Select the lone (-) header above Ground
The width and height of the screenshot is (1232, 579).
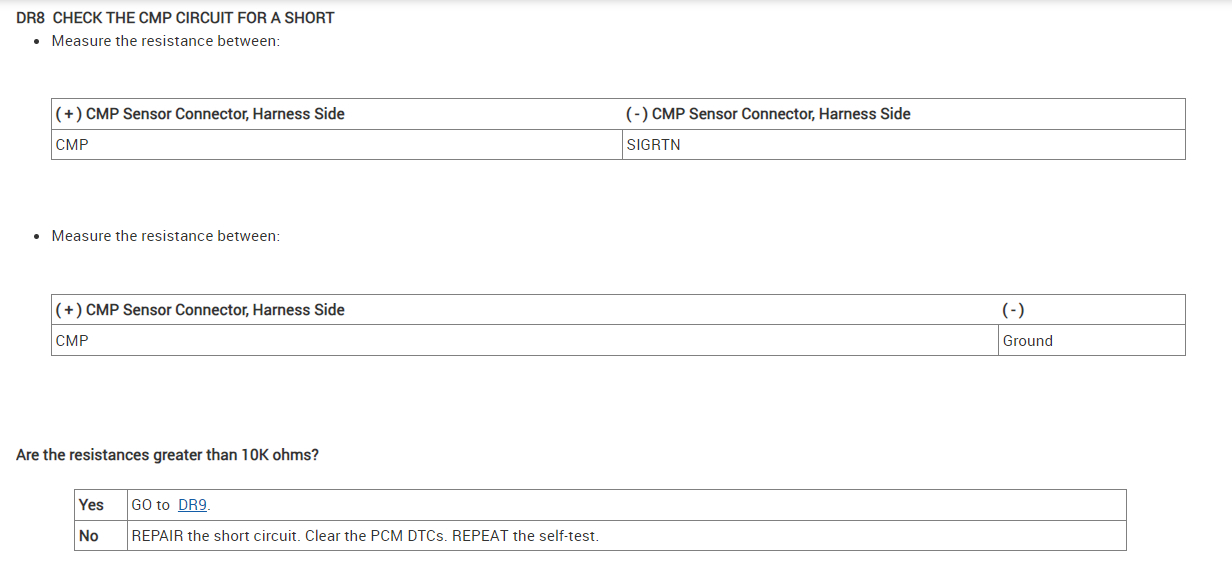tap(1012, 310)
